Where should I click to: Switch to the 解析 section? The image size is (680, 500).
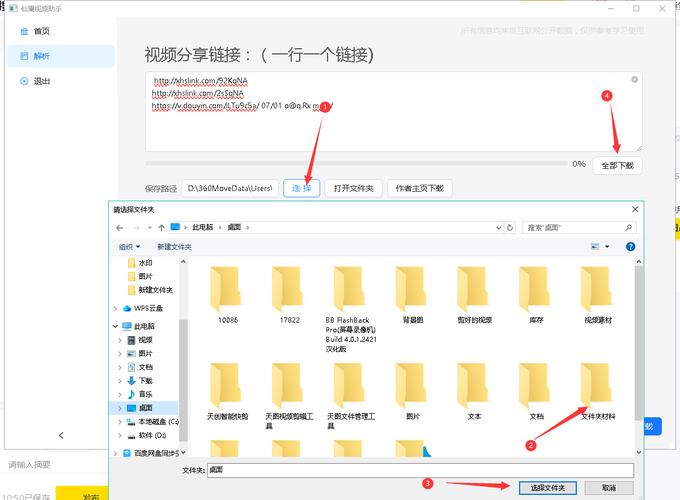pos(61,56)
